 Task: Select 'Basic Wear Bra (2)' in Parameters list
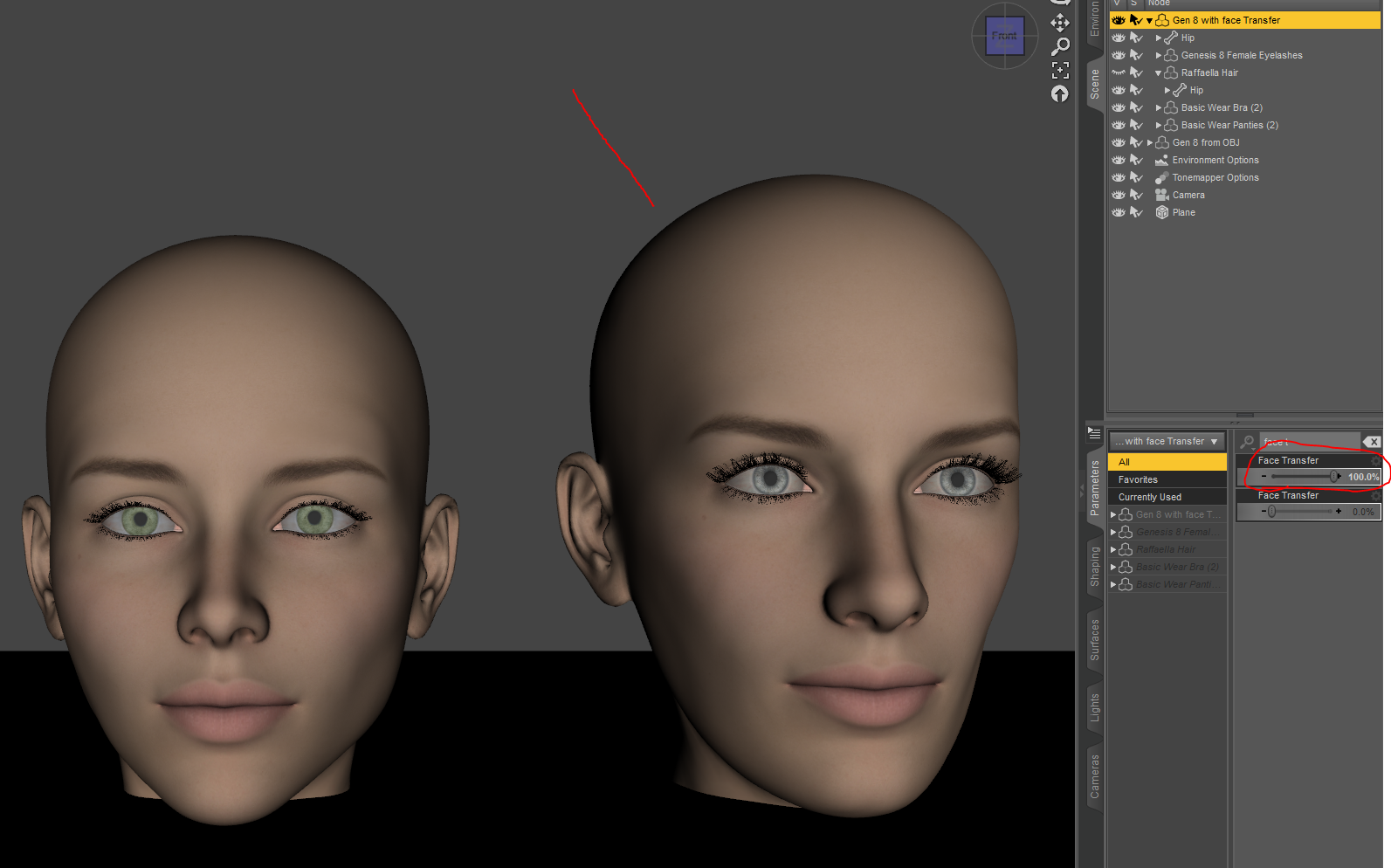coord(1177,567)
